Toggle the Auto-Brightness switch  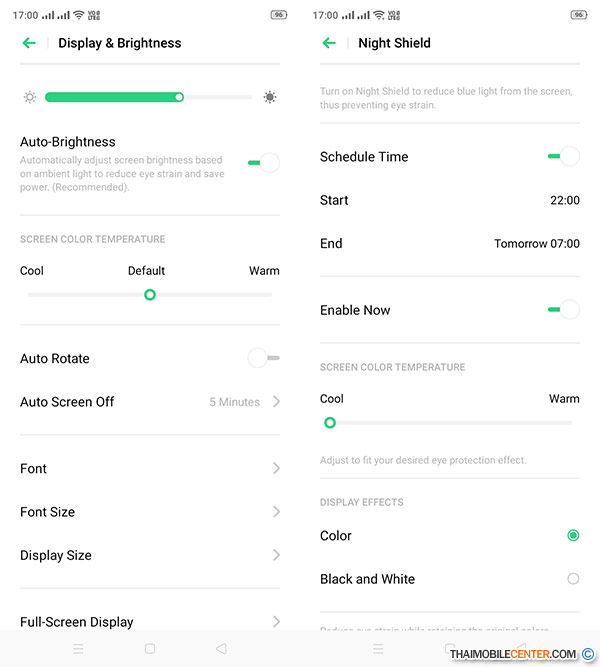[x=264, y=162]
